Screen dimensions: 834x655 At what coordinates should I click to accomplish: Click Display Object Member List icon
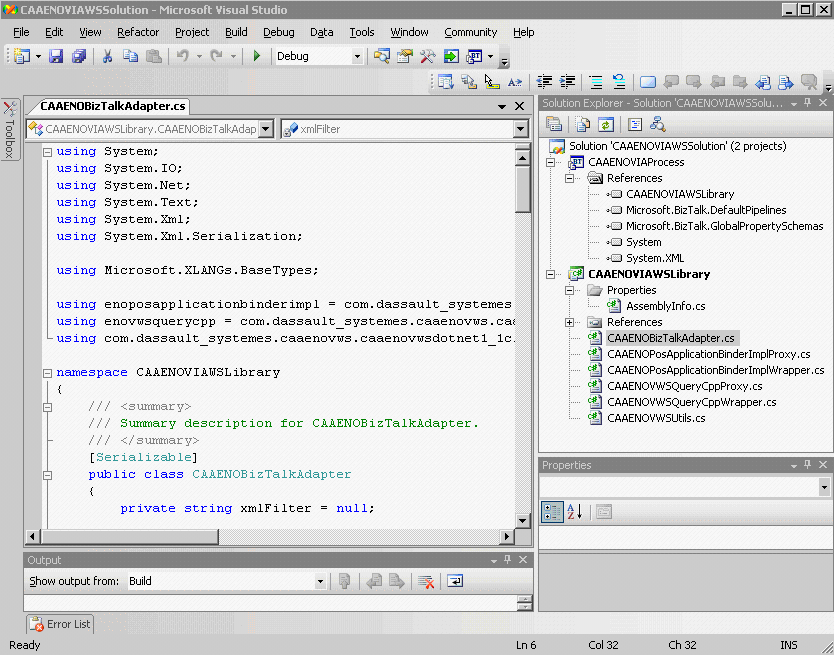click(x=446, y=82)
